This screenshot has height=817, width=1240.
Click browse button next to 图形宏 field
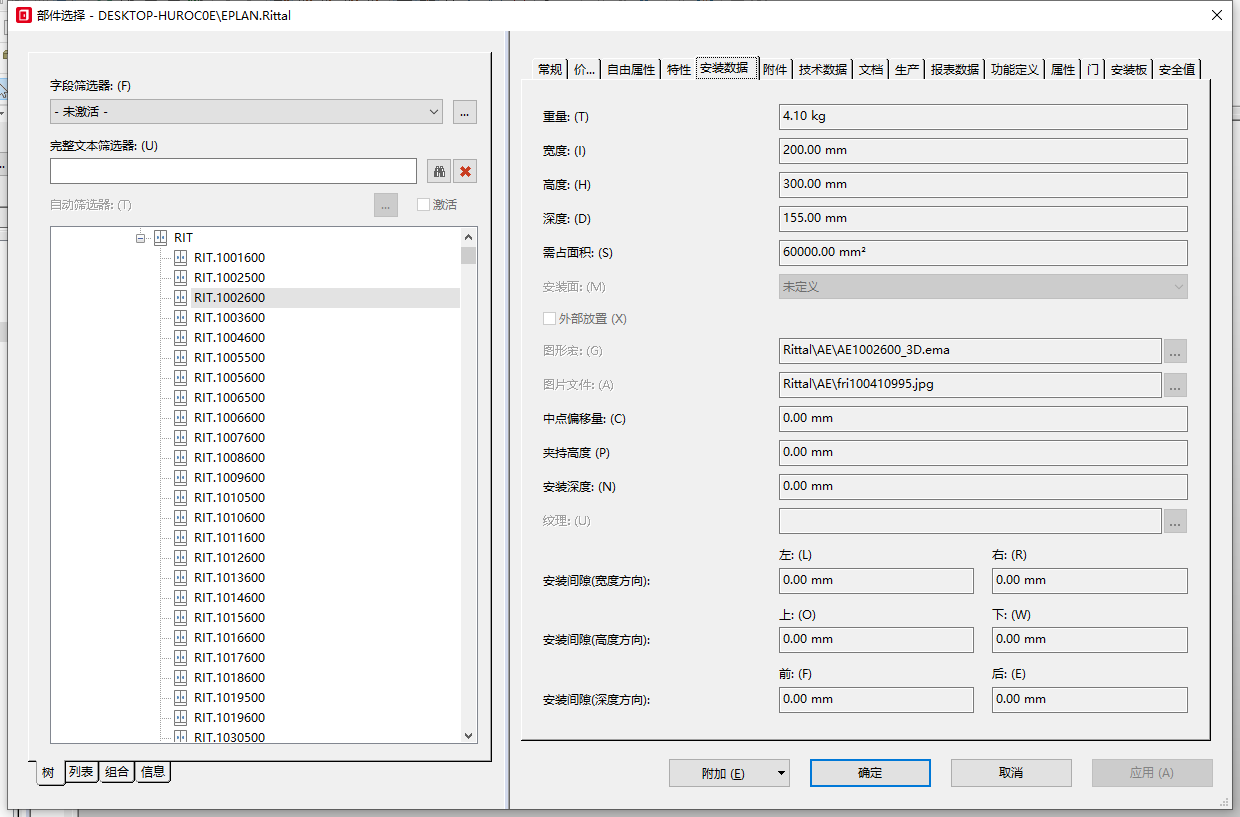(1175, 351)
